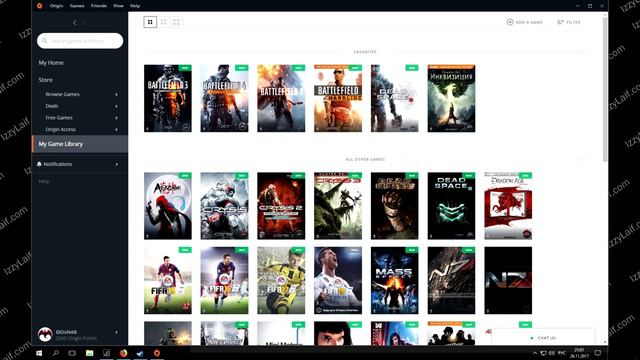The height and width of the screenshot is (360, 640).
Task: Focus the search games field
Action: pos(80,41)
